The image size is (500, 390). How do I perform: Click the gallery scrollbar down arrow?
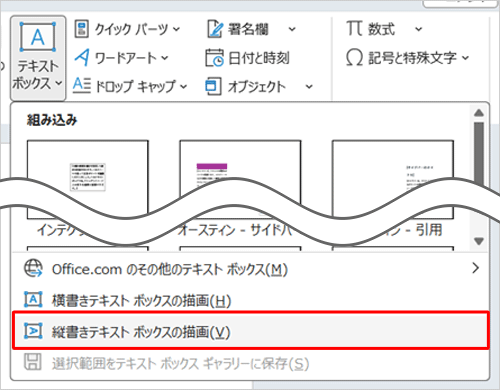[x=479, y=241]
